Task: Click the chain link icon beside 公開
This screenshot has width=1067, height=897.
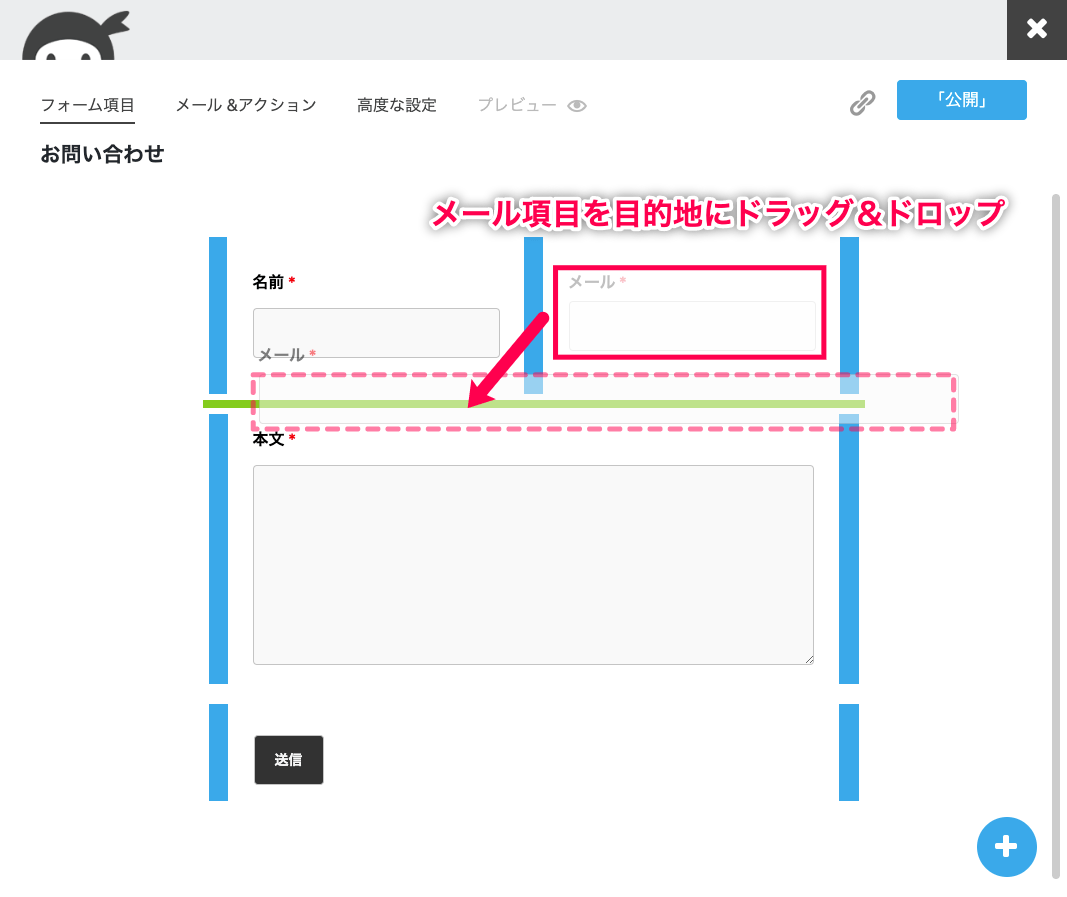Action: tap(862, 103)
